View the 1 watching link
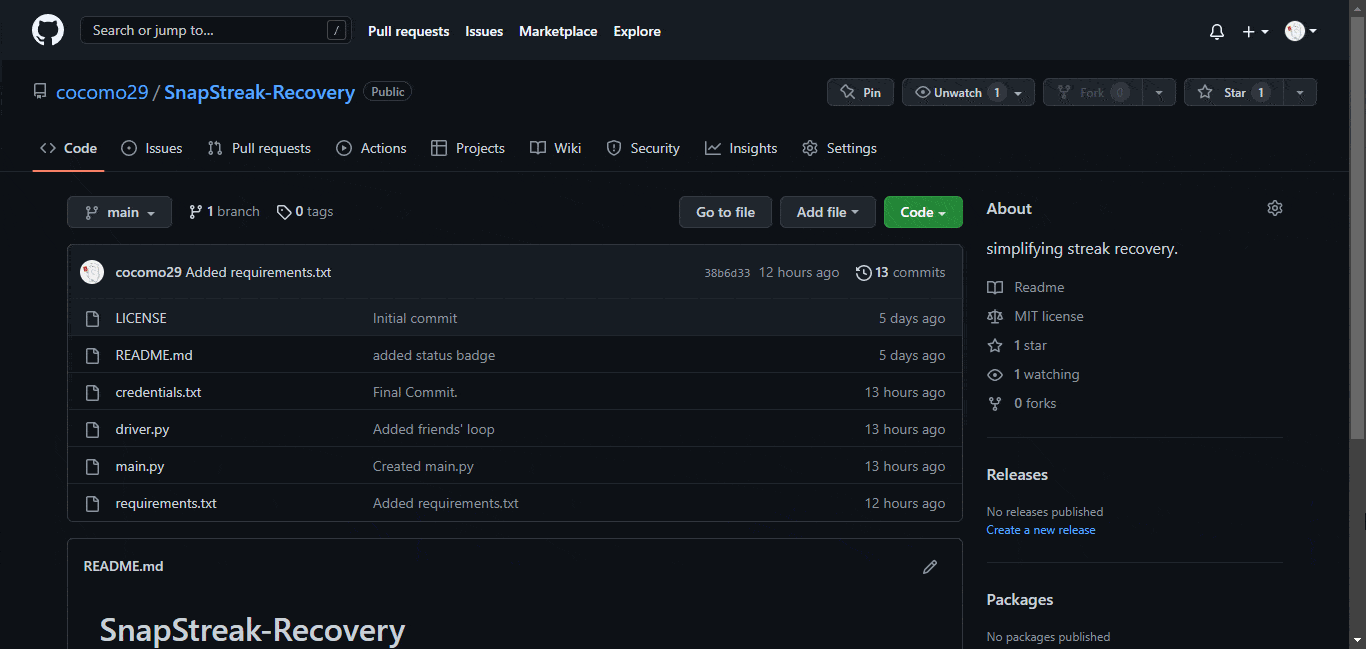This screenshot has height=649, width=1366. (1033, 374)
